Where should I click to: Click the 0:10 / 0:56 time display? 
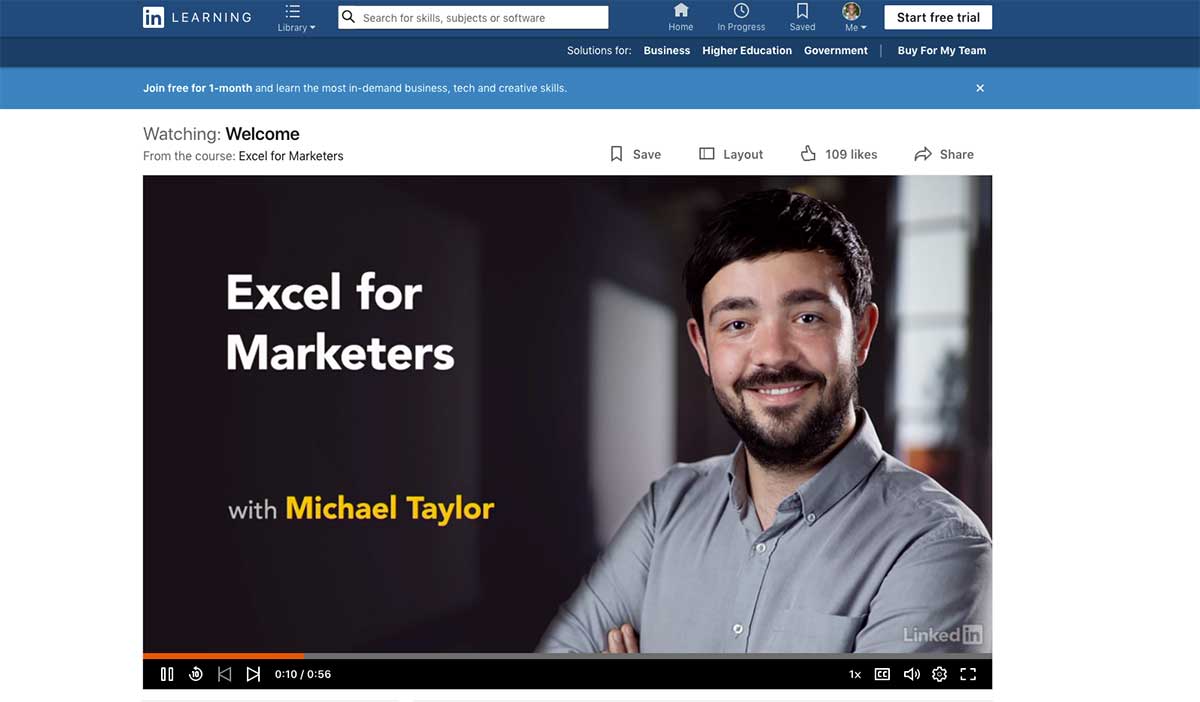[x=303, y=674]
